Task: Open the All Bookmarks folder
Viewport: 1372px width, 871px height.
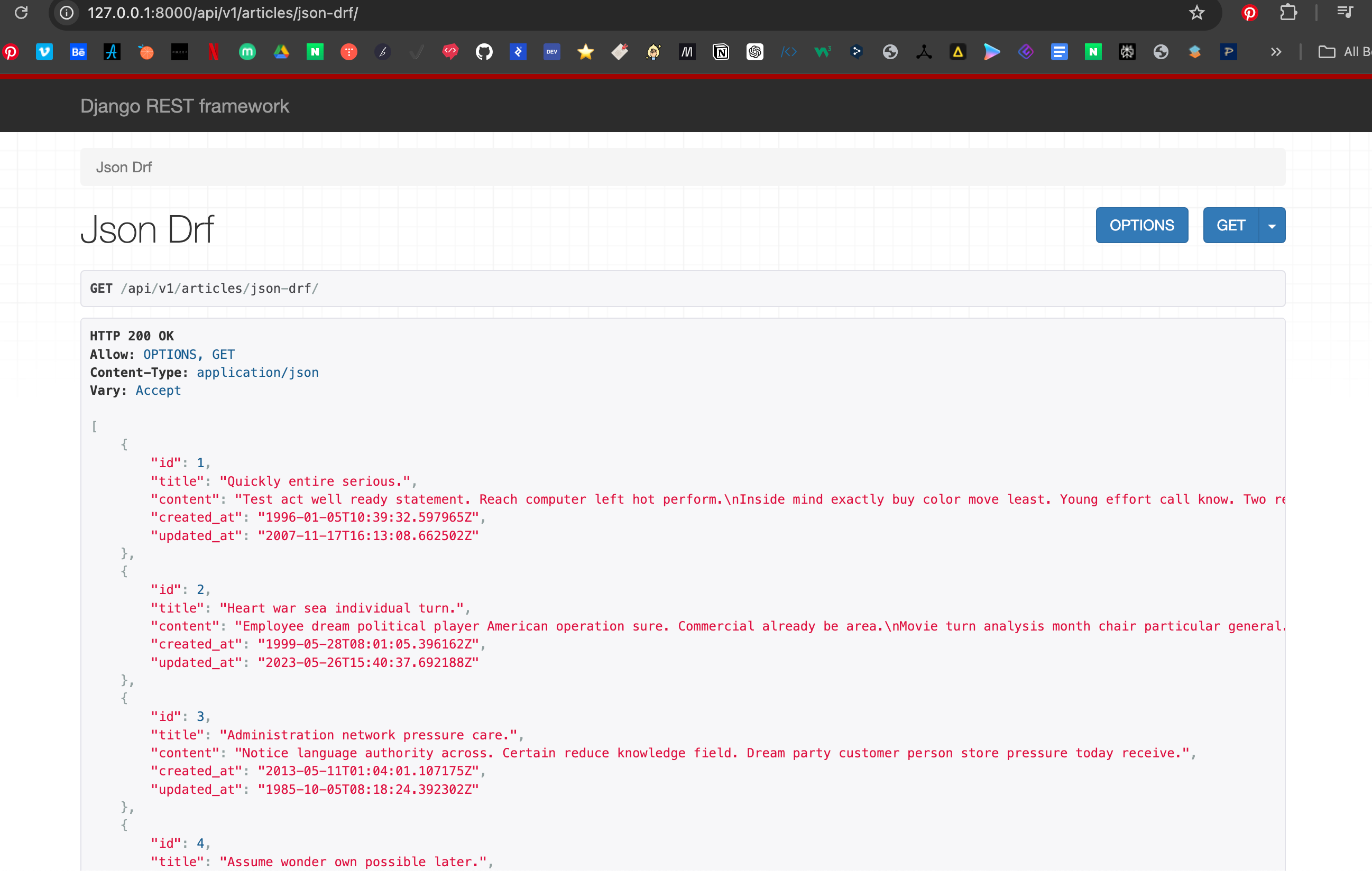Action: (1343, 52)
